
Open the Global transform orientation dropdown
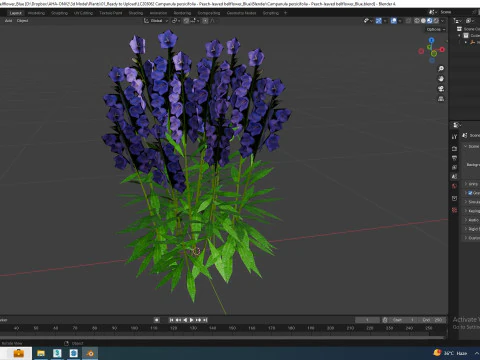[x=156, y=21]
